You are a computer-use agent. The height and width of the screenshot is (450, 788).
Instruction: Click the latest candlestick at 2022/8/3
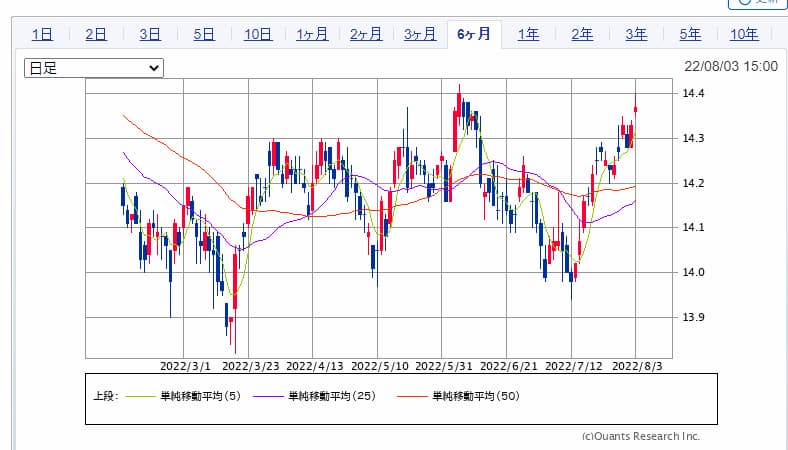click(636, 109)
